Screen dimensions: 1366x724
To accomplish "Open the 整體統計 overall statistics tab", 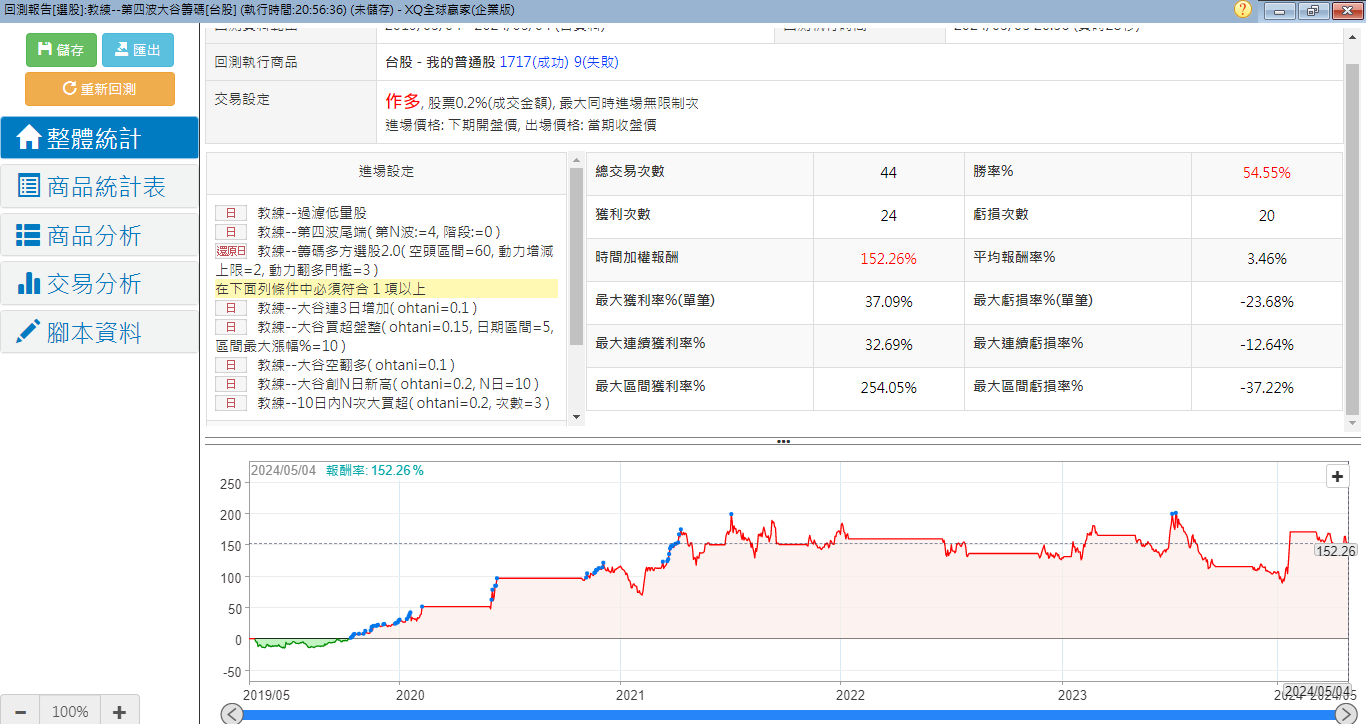I will pyautogui.click(x=99, y=138).
